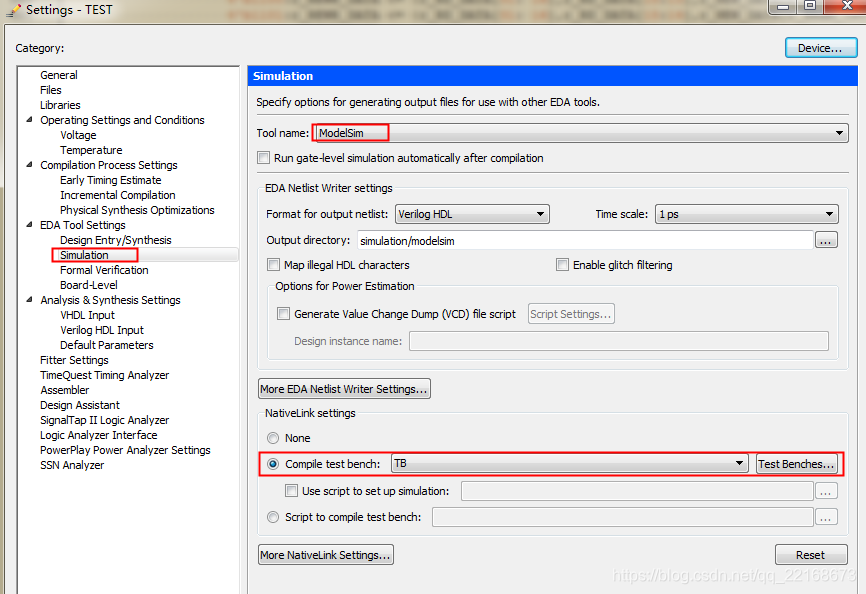866x594 pixels.
Task: Click the Device... button
Action: click(821, 48)
